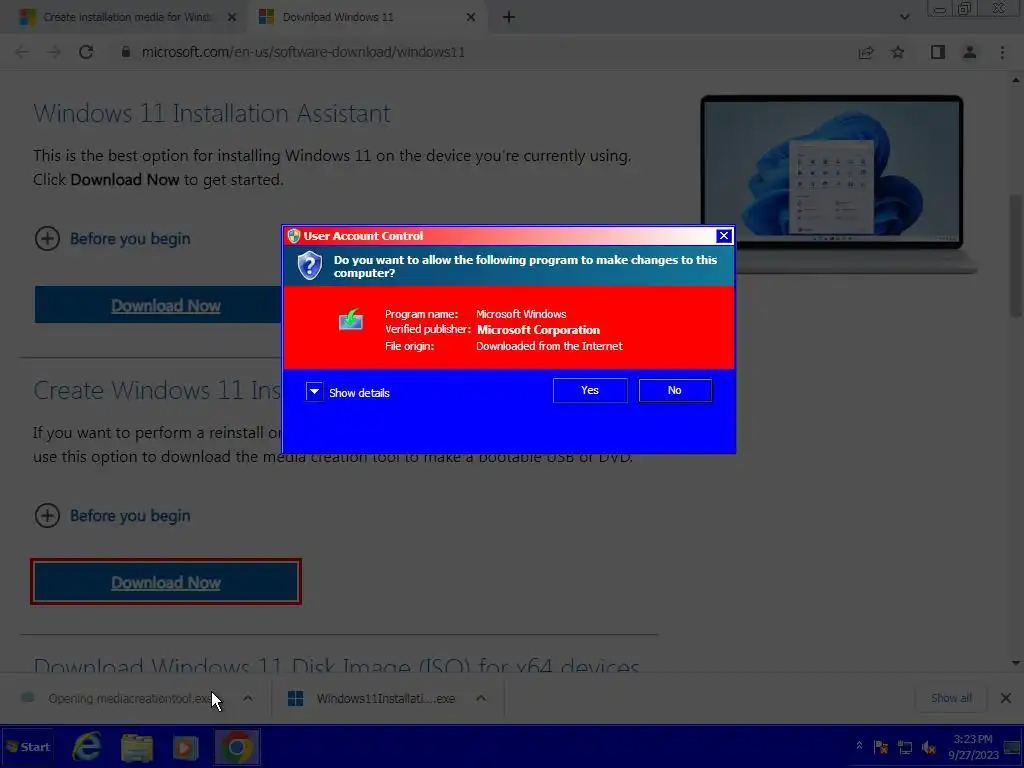This screenshot has width=1024, height=768.
Task: Click the Show desktop button
Action: click(1013, 747)
